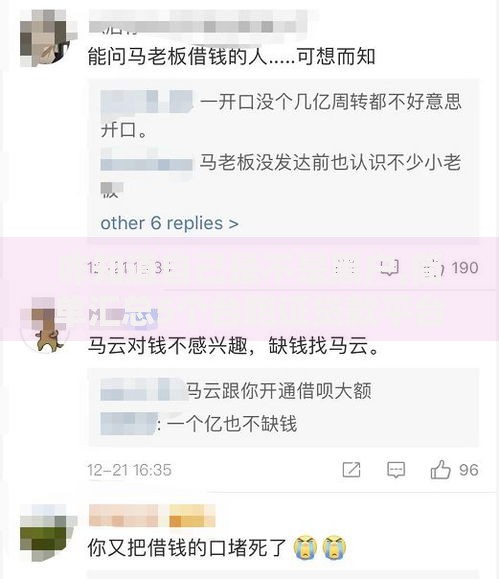Select comment 马云对钱不感兴趣，缺钱找马云
Image resolution: width=499 pixels, height=579 pixels.
tap(233, 346)
